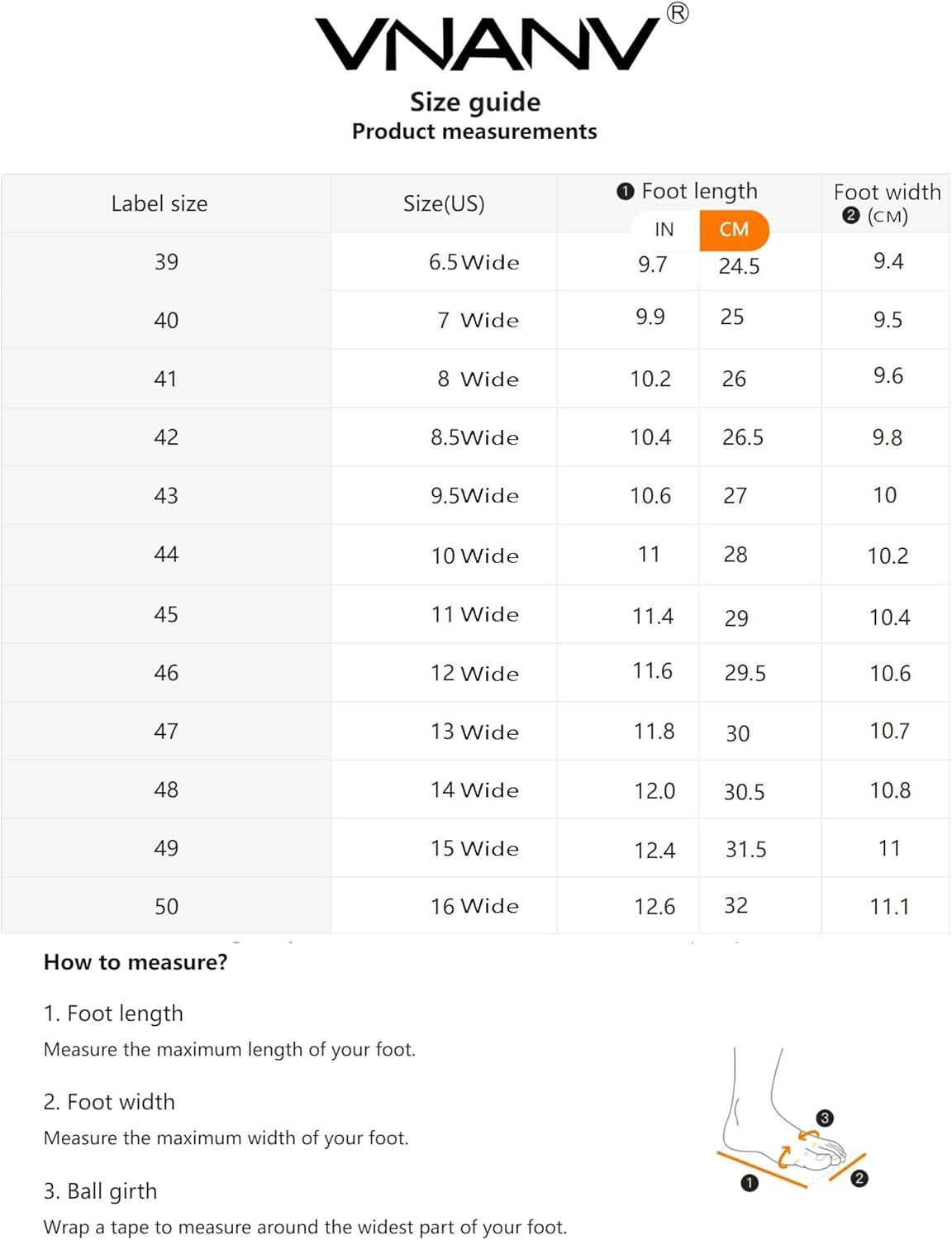Image resolution: width=952 pixels, height=1240 pixels.
Task: Click the number 1 badge beside Foot length header
Action: coord(626,192)
